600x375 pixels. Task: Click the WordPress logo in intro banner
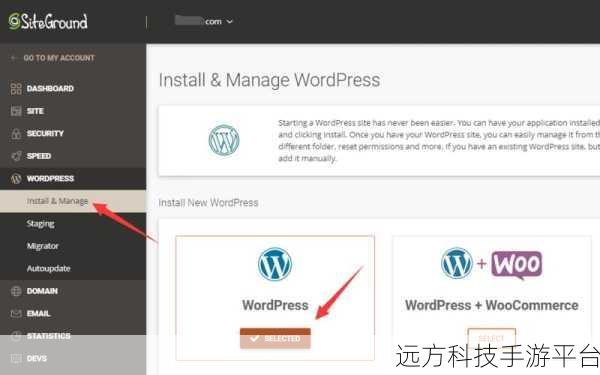point(224,140)
